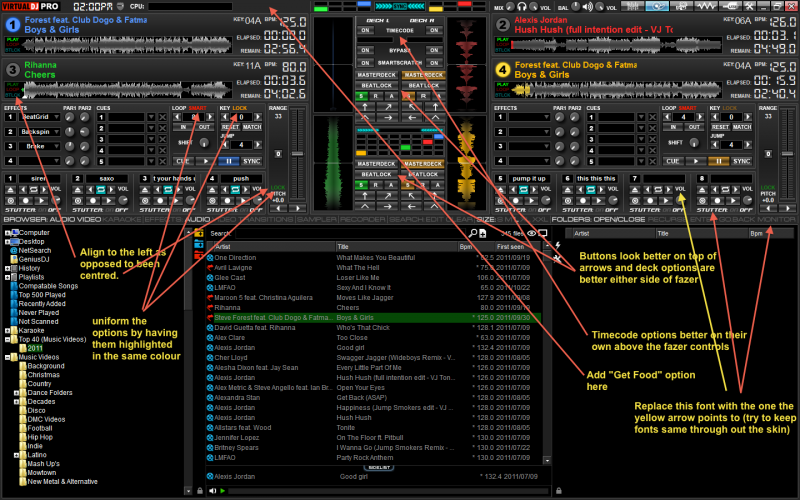Click the song position waveform of deck 2
Image resolution: width=800 pixels, height=500 pixels.
tap(616, 46)
